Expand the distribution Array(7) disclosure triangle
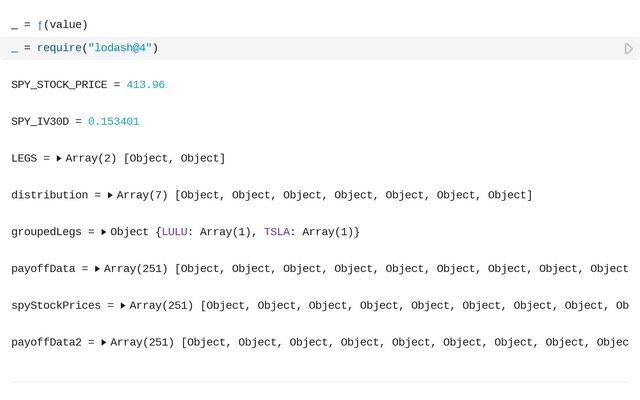Image resolution: width=640 pixels, height=400 pixels. 111,195
